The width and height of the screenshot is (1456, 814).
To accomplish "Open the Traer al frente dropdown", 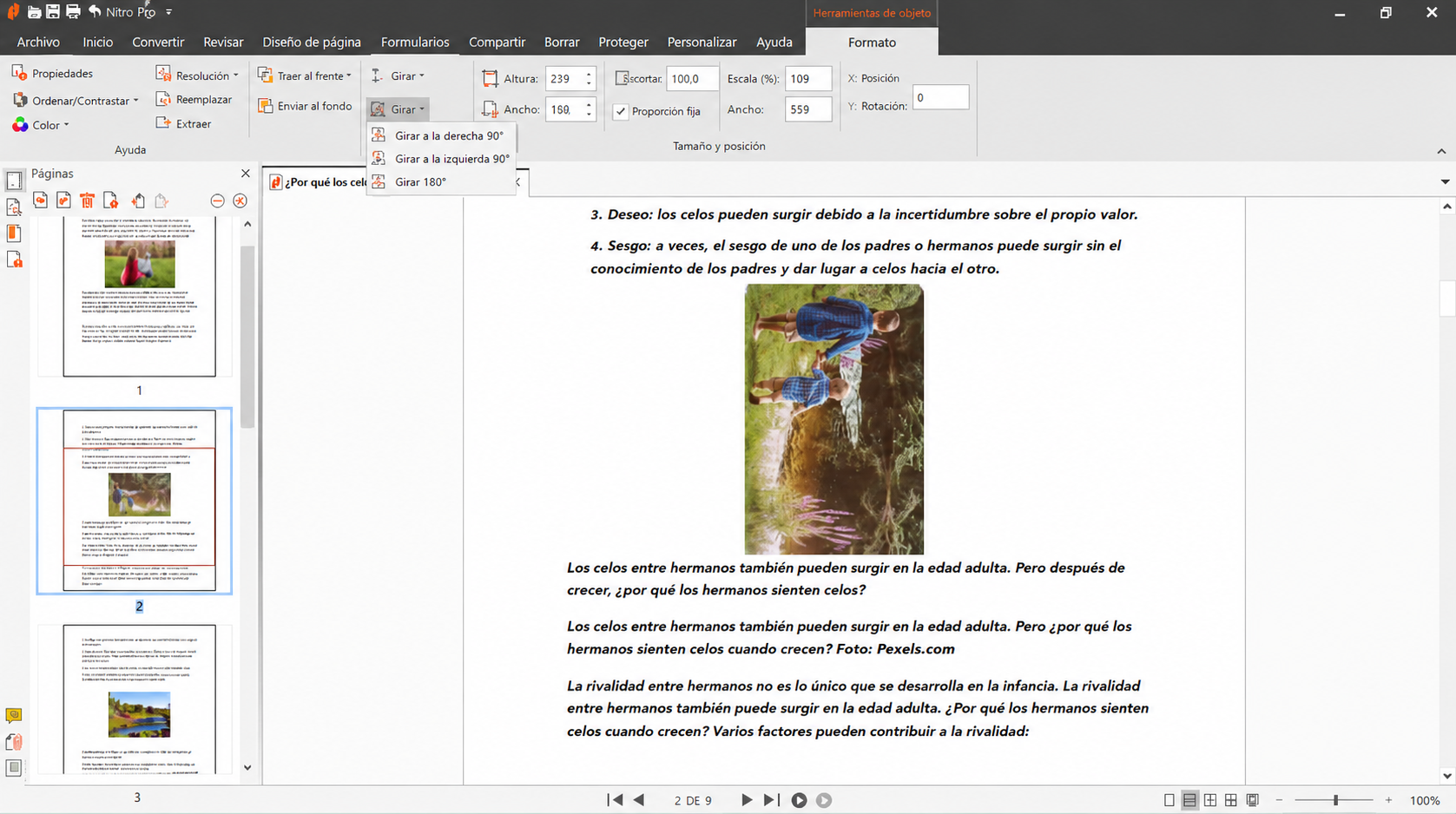I will (x=305, y=75).
